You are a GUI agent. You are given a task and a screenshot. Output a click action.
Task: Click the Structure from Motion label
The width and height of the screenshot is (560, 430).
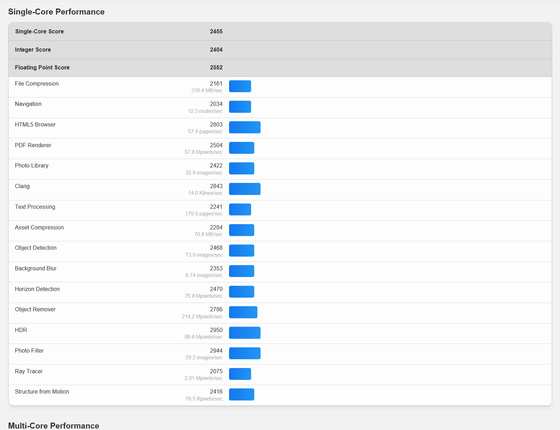tap(42, 392)
